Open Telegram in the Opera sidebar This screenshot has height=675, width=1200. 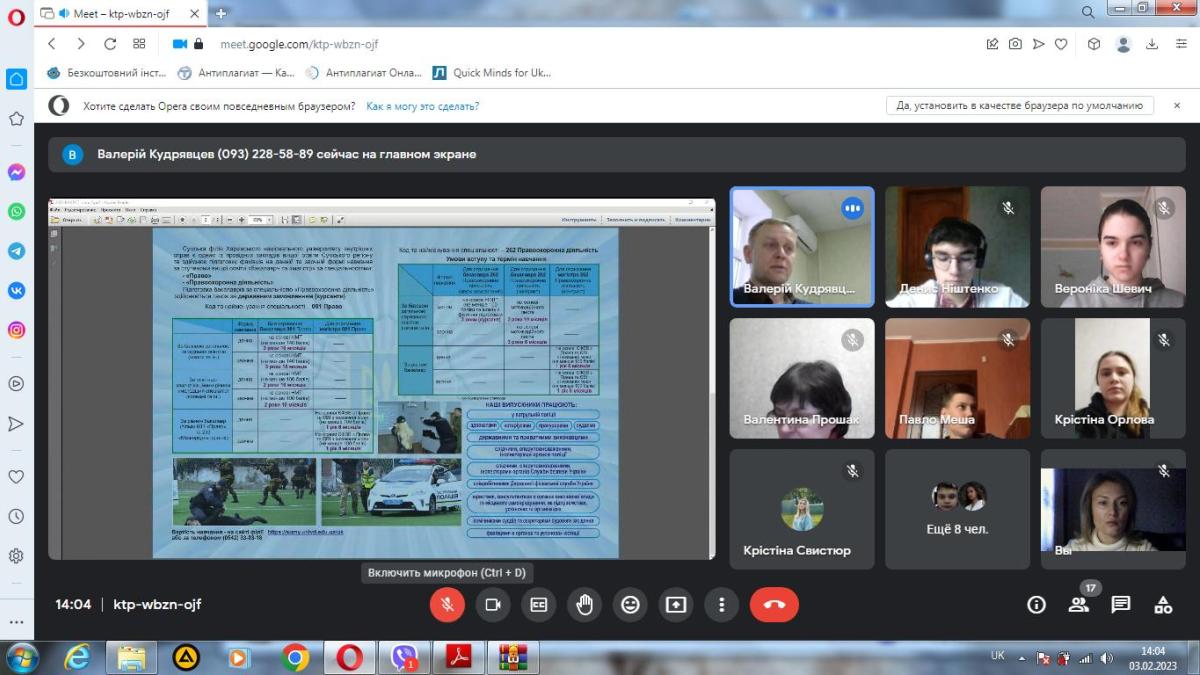[17, 251]
